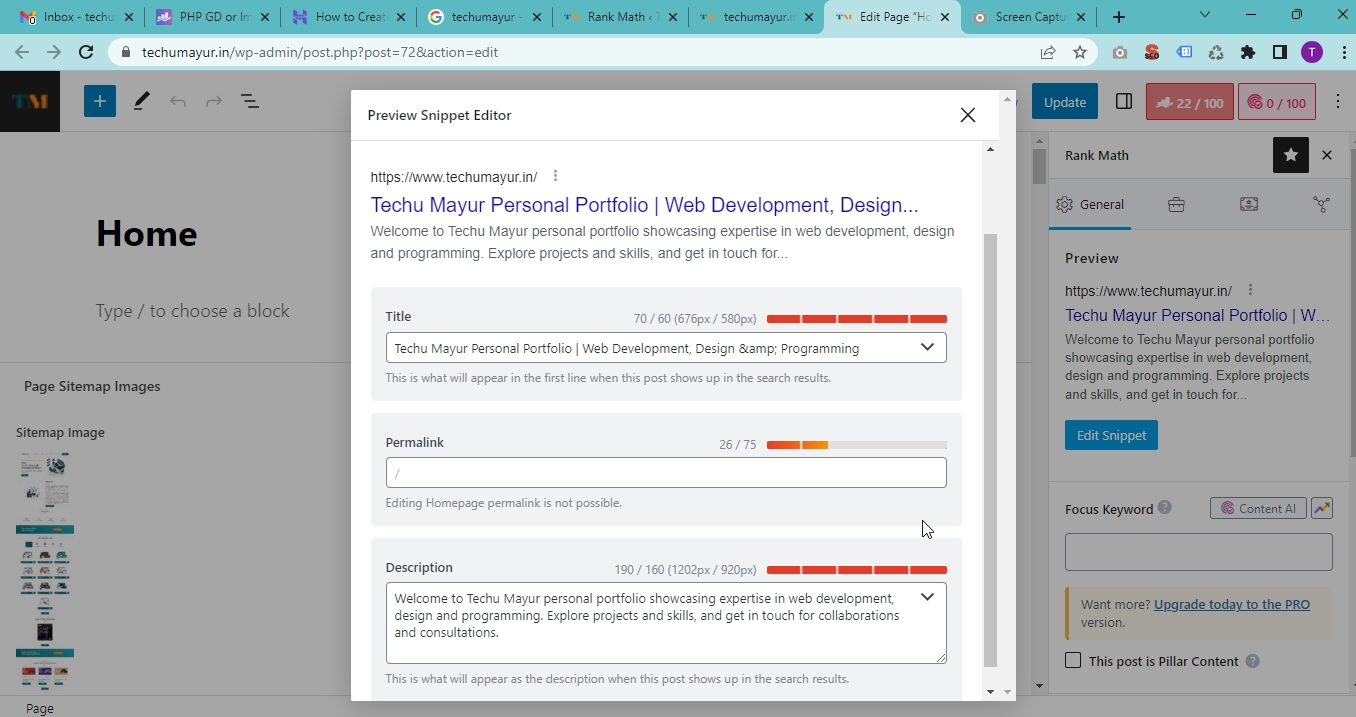Viewport: 1356px width, 717px height.
Task: Click the Permalink length progress bar
Action: [x=857, y=445]
